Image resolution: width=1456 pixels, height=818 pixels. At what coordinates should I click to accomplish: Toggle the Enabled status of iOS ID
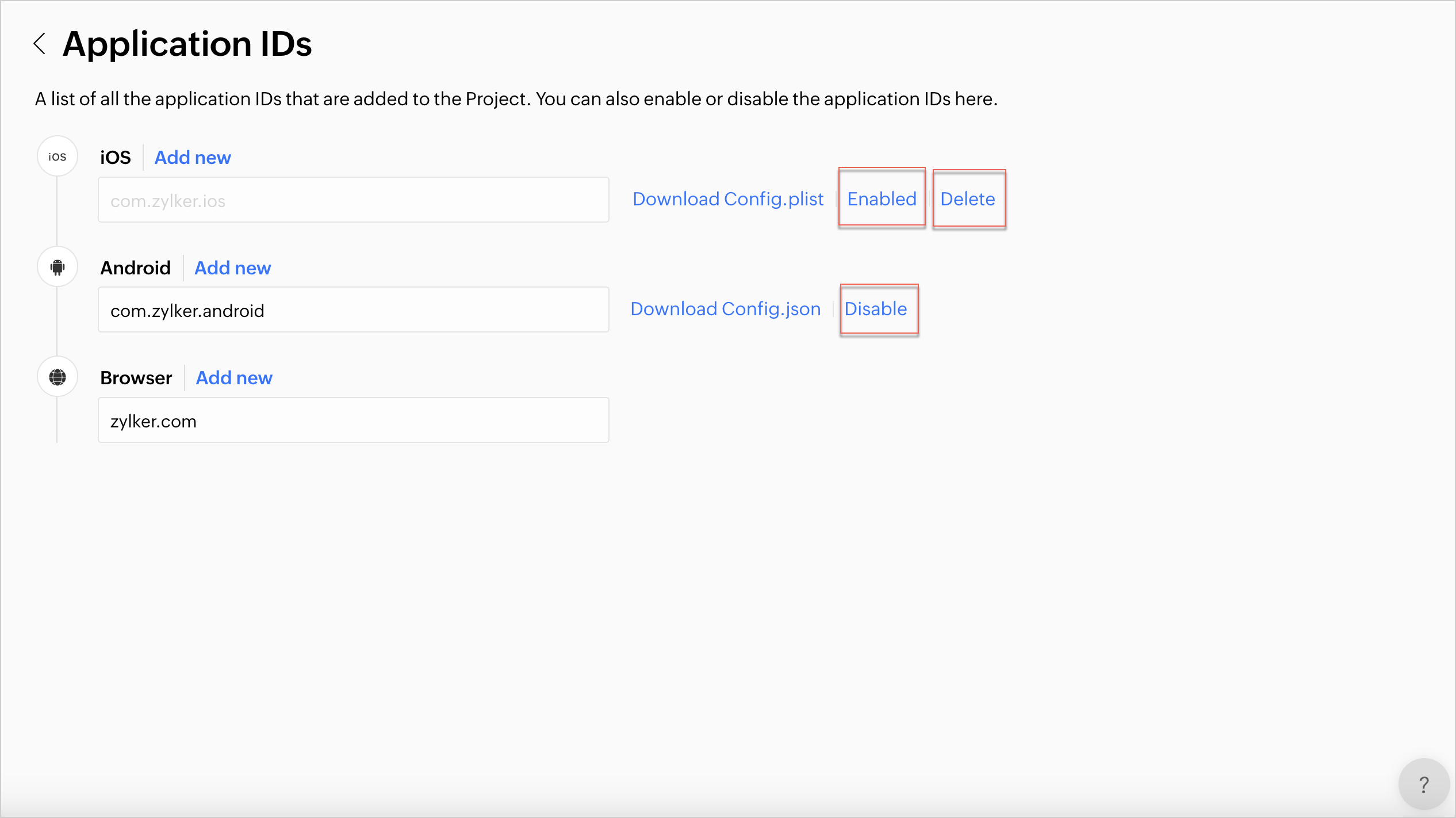(x=882, y=199)
